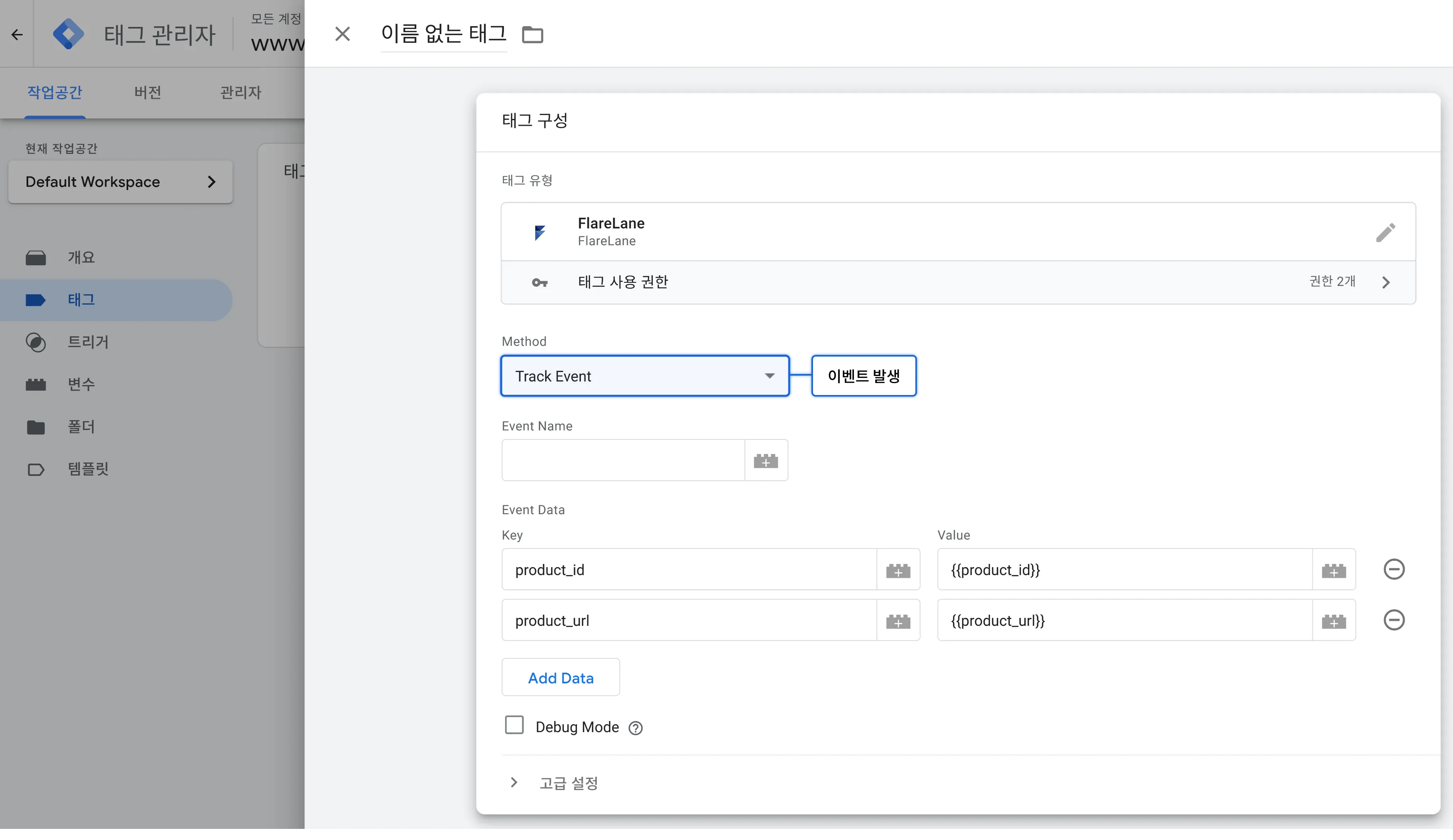Open Default Workspace selector
Screen dimensions: 1453x840
tap(121, 182)
